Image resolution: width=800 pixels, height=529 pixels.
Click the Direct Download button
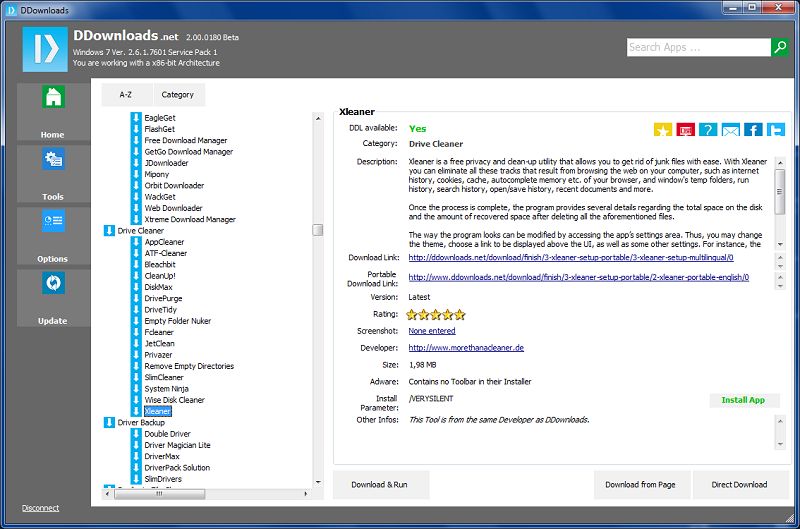click(x=739, y=484)
